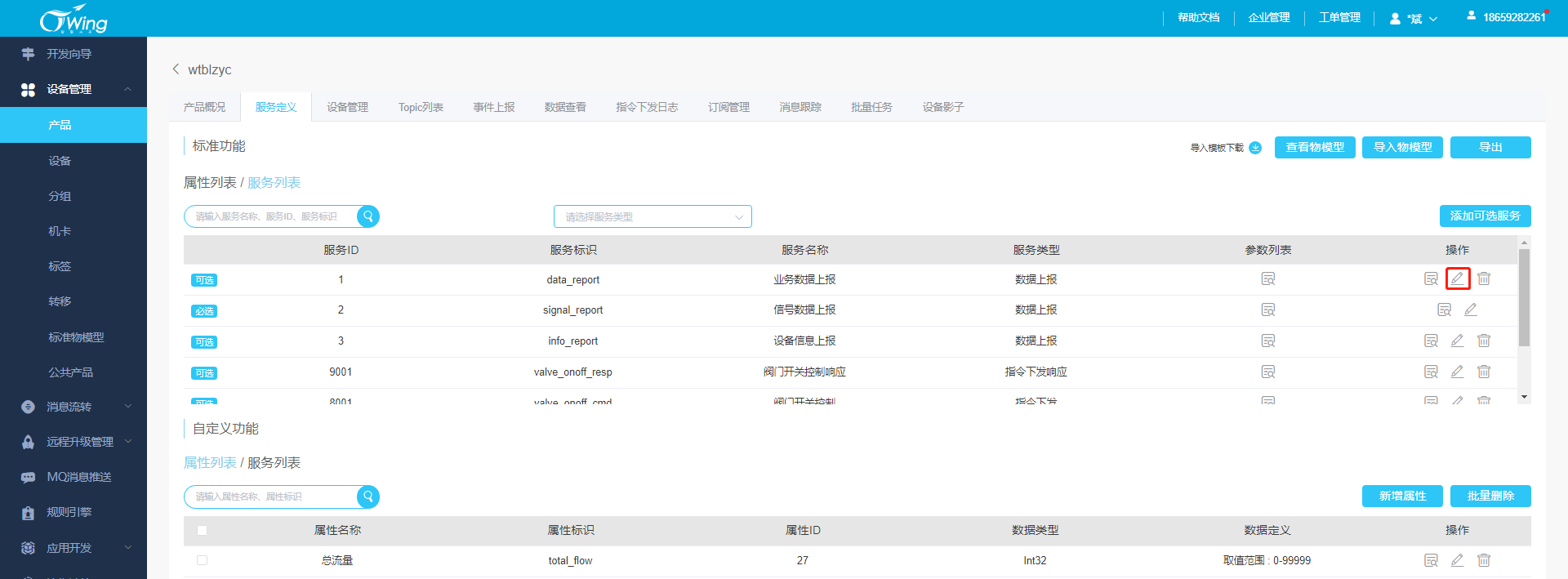Click the 新增属性 button
Viewport: 1568px width, 579px height.
click(1402, 496)
